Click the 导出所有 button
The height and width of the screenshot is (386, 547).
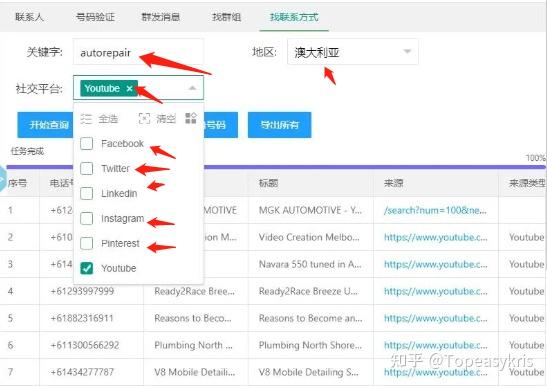pos(279,125)
